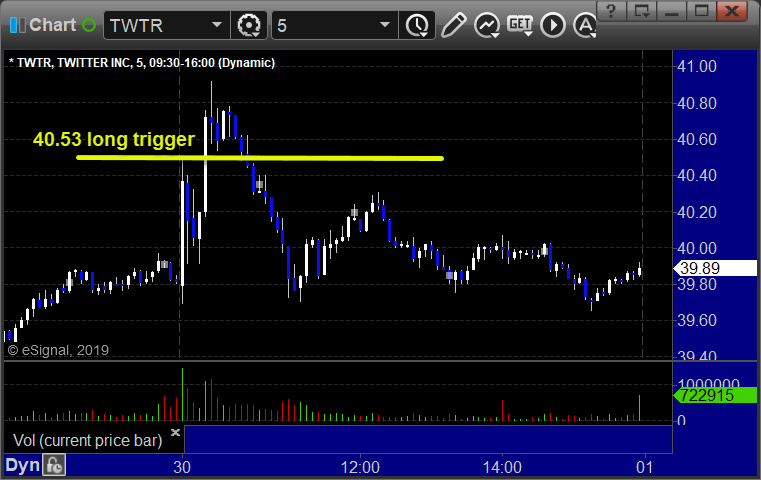Click the chart title TWTR, TWITTER INC

tap(142, 63)
